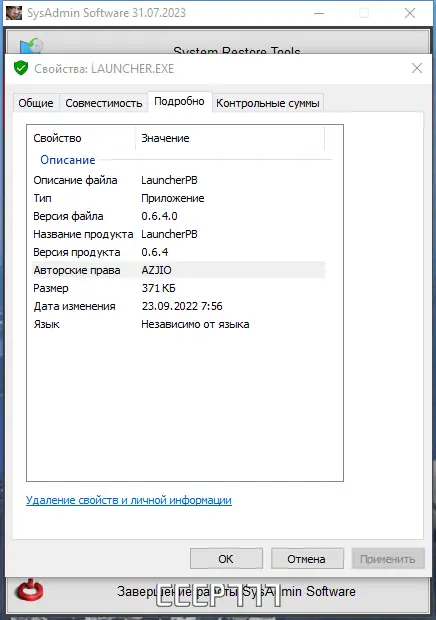
Task: Select the Версия файла row
Action: (178, 216)
